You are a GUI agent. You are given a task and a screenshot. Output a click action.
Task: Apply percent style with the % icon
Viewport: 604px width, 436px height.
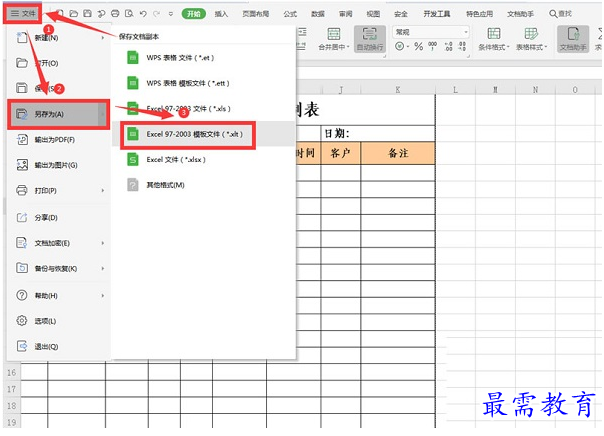[418, 47]
